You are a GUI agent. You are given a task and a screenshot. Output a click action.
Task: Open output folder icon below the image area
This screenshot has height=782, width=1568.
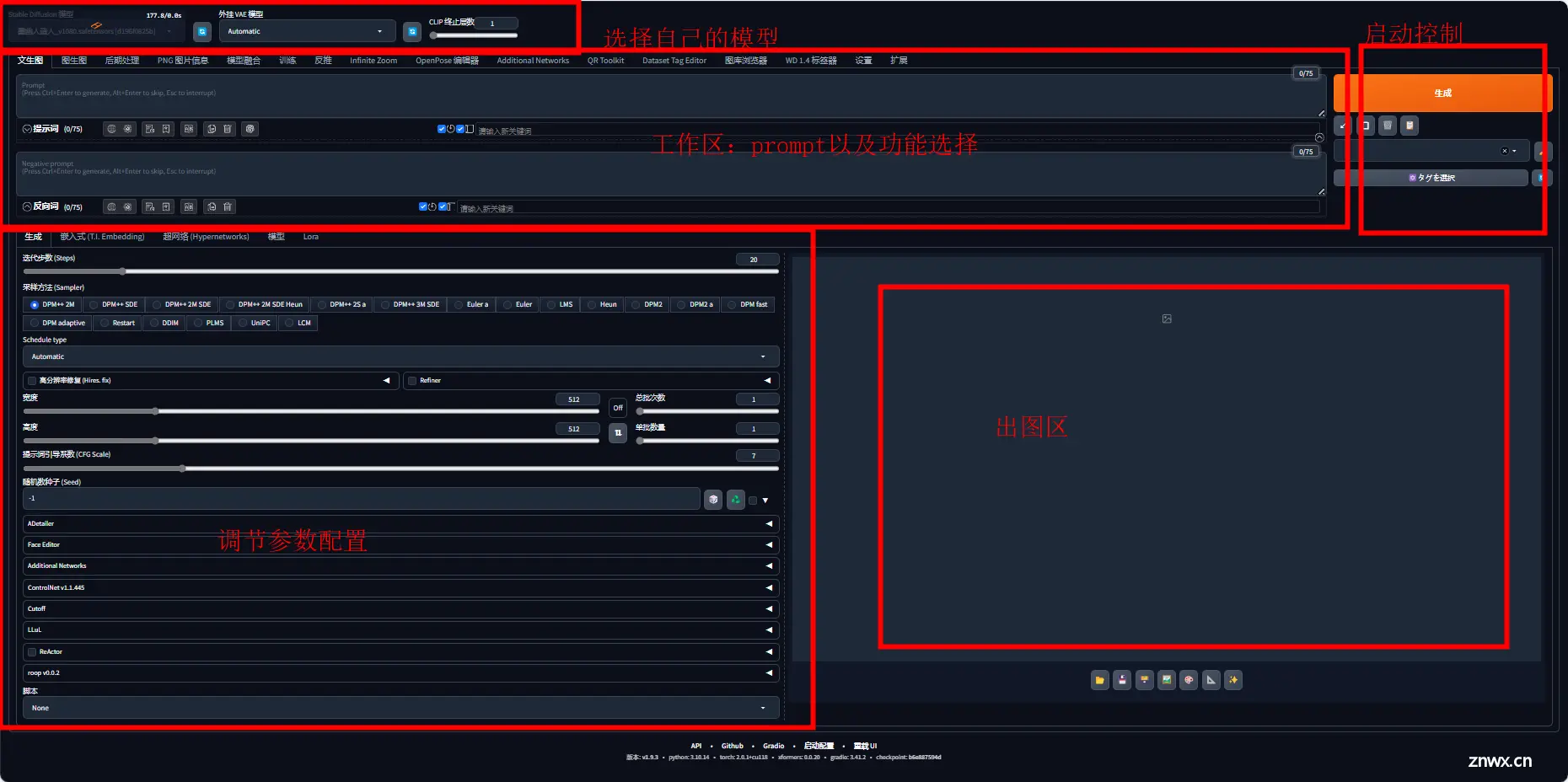[x=1099, y=680]
